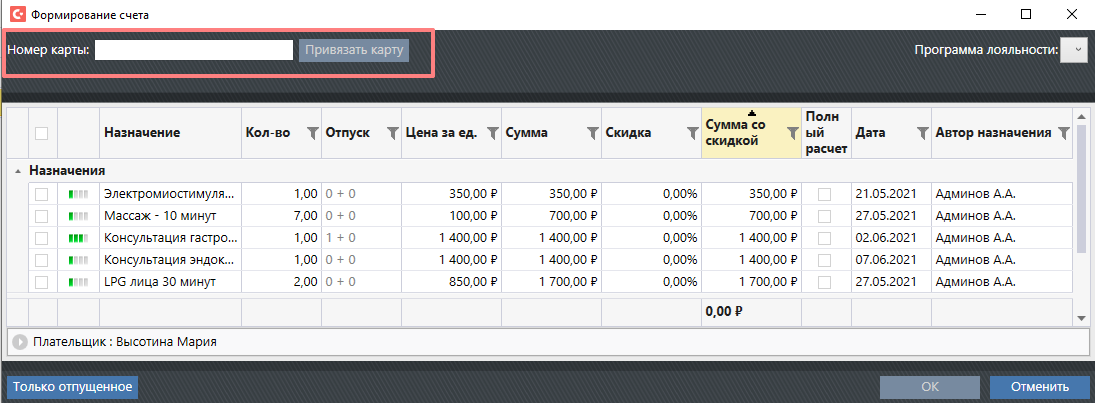Expand the Плательщик : Высотина Мария panel
The width and height of the screenshot is (1095, 403).
tap(20, 342)
